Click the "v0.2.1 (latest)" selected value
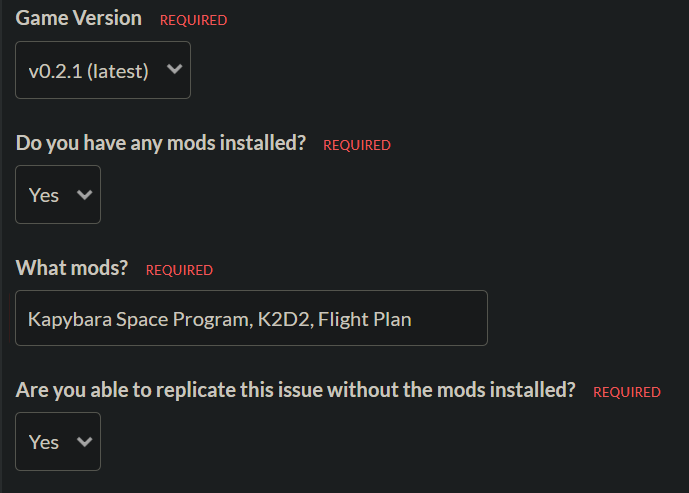The width and height of the screenshot is (689, 493). point(89,71)
